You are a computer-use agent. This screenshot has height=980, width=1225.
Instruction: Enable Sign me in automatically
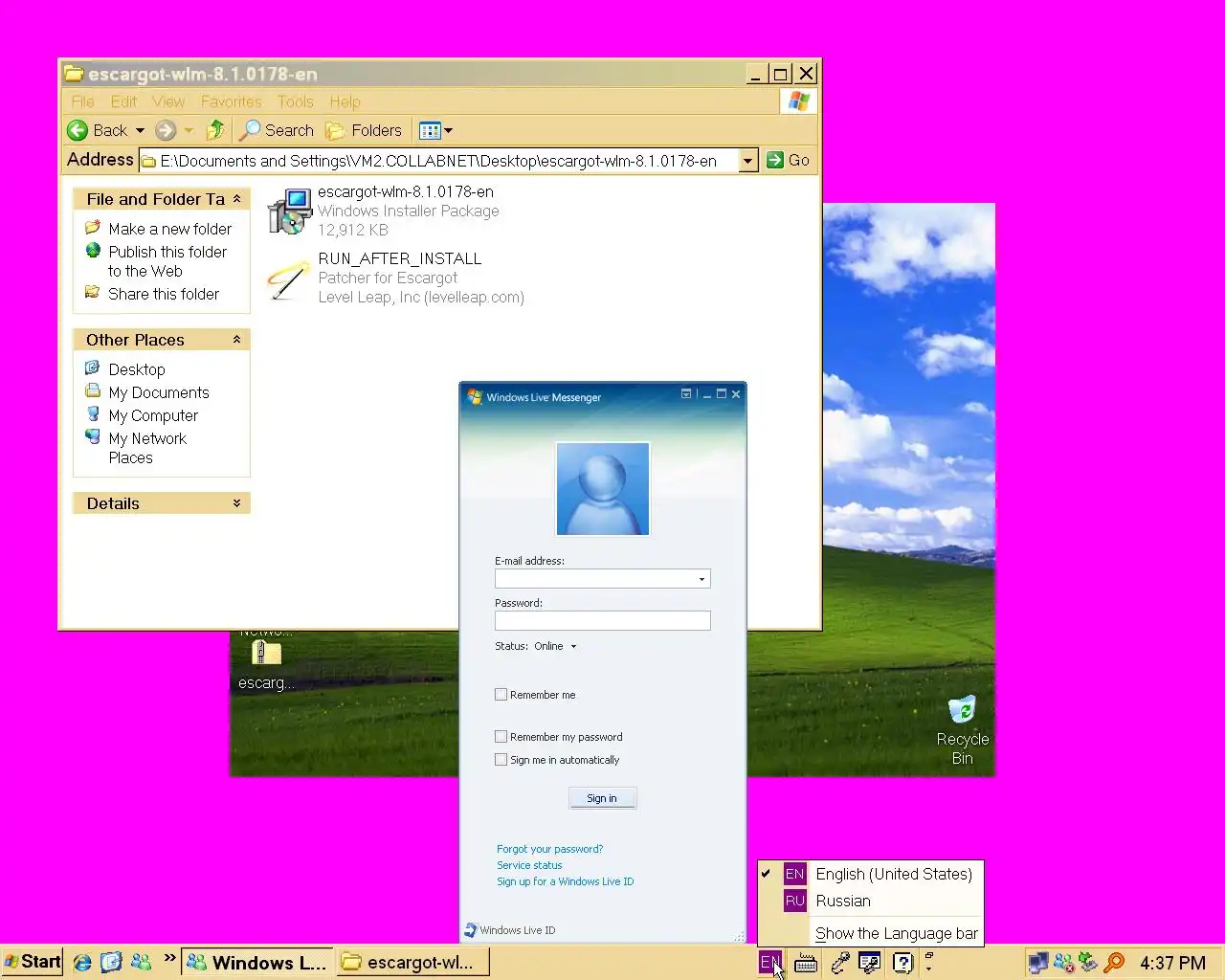click(501, 760)
